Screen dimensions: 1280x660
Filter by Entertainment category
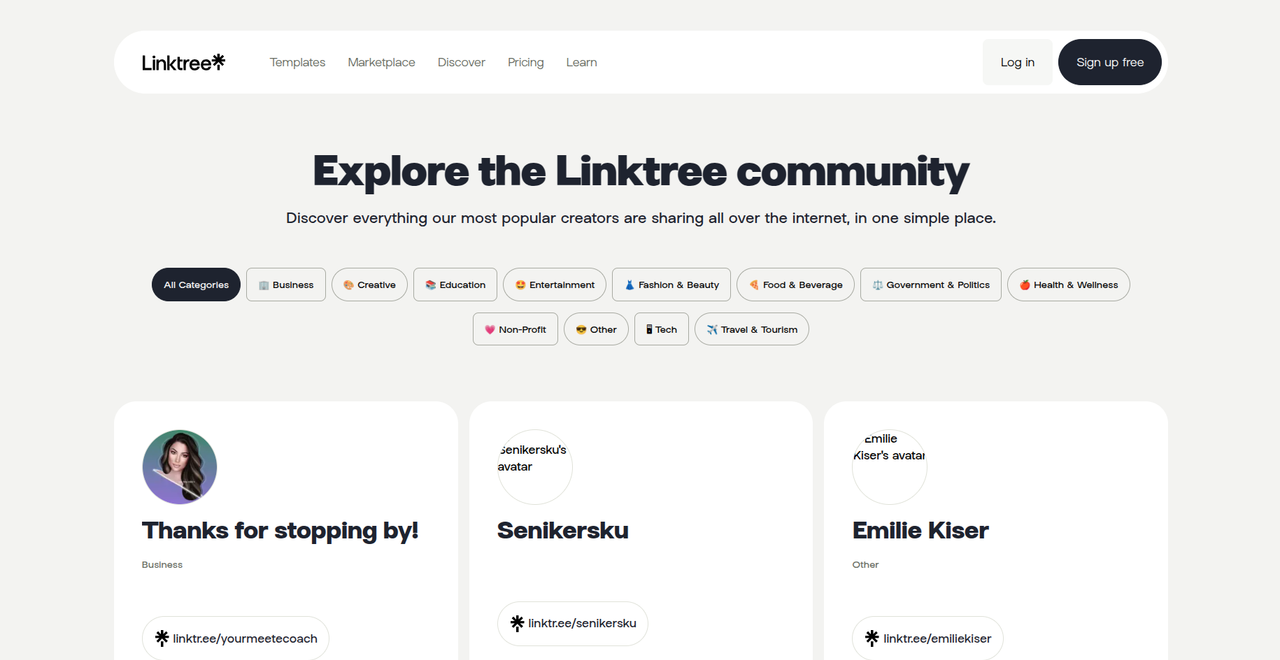[x=554, y=285]
